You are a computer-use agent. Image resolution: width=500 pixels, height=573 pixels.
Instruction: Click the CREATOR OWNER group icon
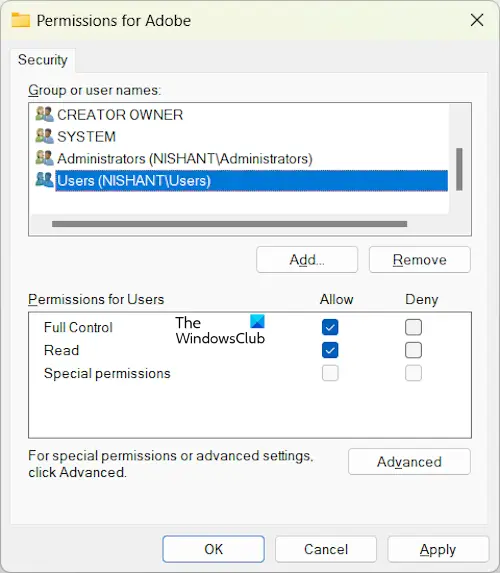click(45, 114)
